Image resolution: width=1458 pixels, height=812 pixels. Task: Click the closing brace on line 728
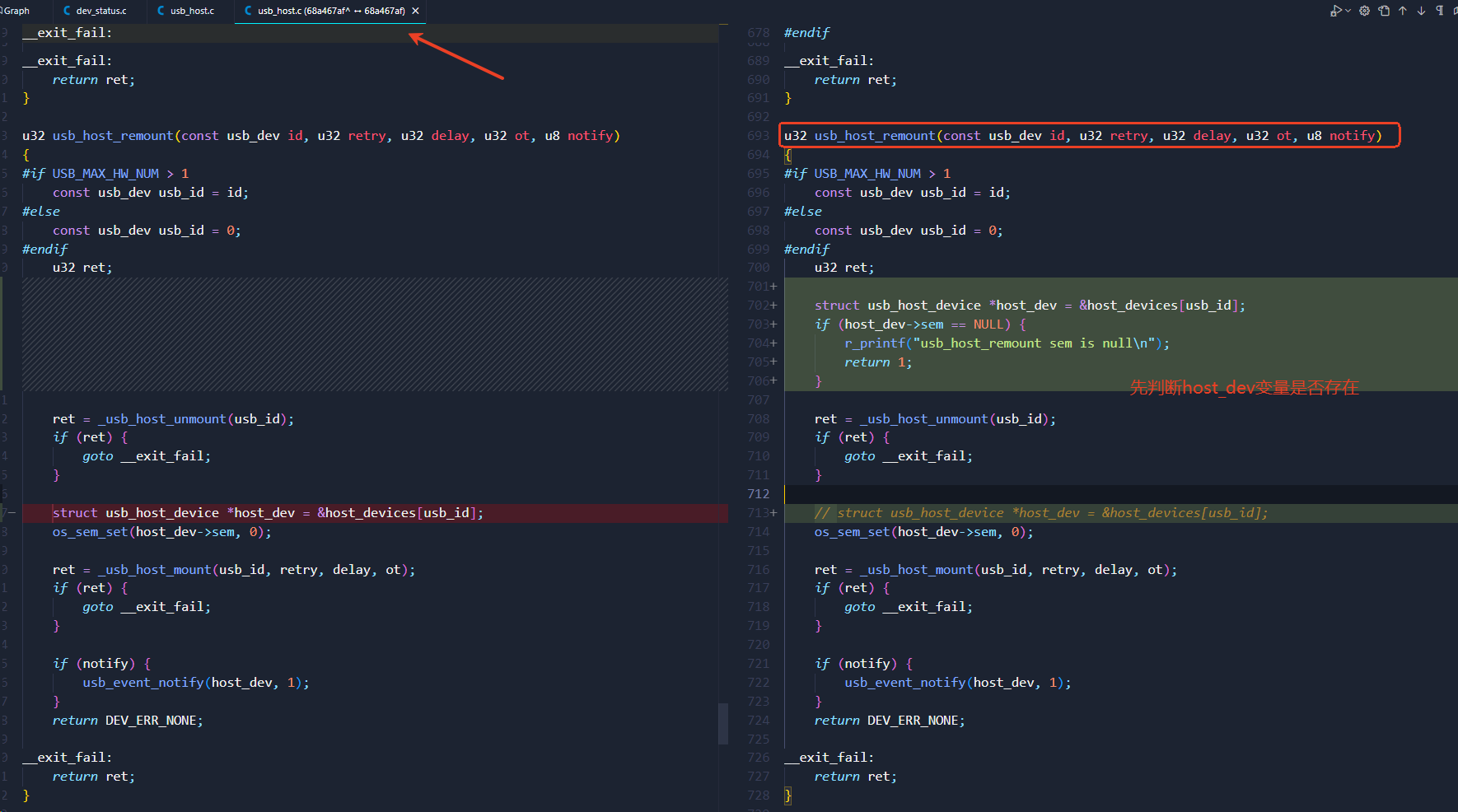tap(788, 796)
